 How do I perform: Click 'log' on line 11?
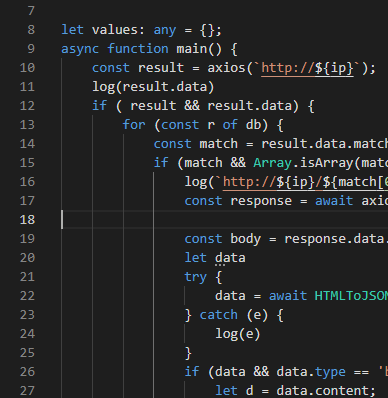point(103,87)
